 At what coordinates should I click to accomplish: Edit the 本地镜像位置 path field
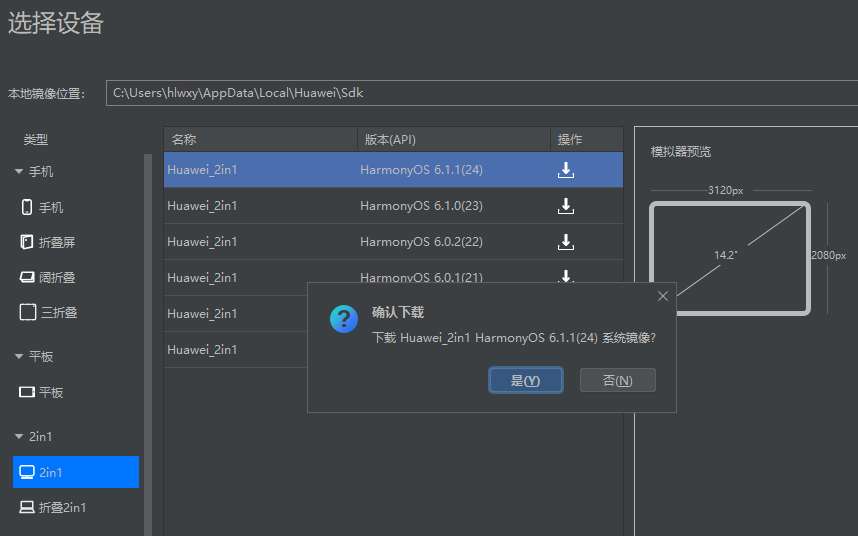[x=482, y=93]
